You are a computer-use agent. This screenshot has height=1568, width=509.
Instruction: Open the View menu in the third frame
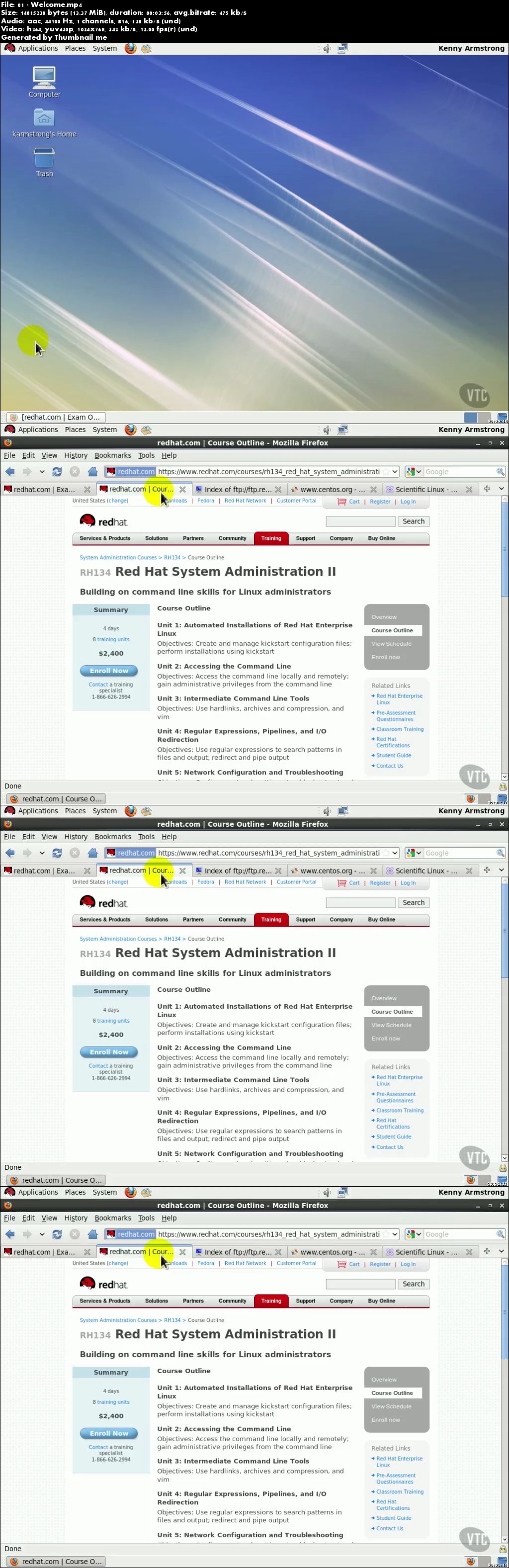point(49,837)
